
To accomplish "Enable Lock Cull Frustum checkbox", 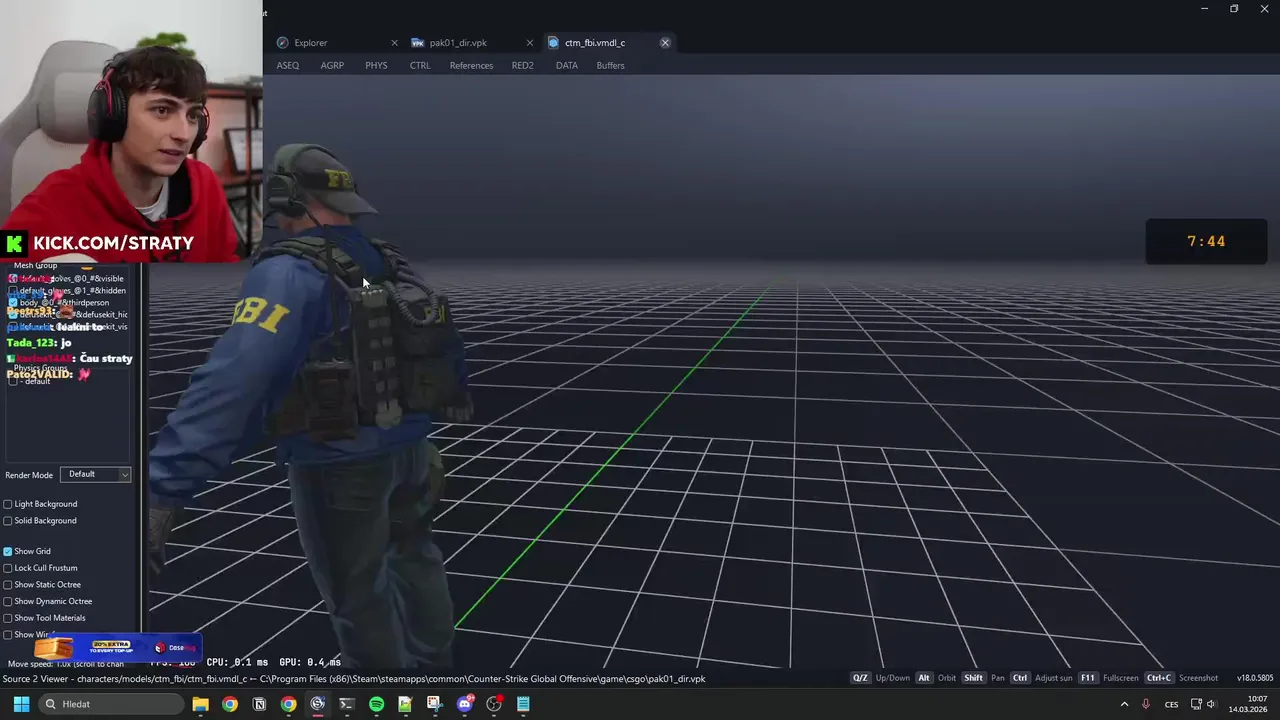I will tap(8, 568).
